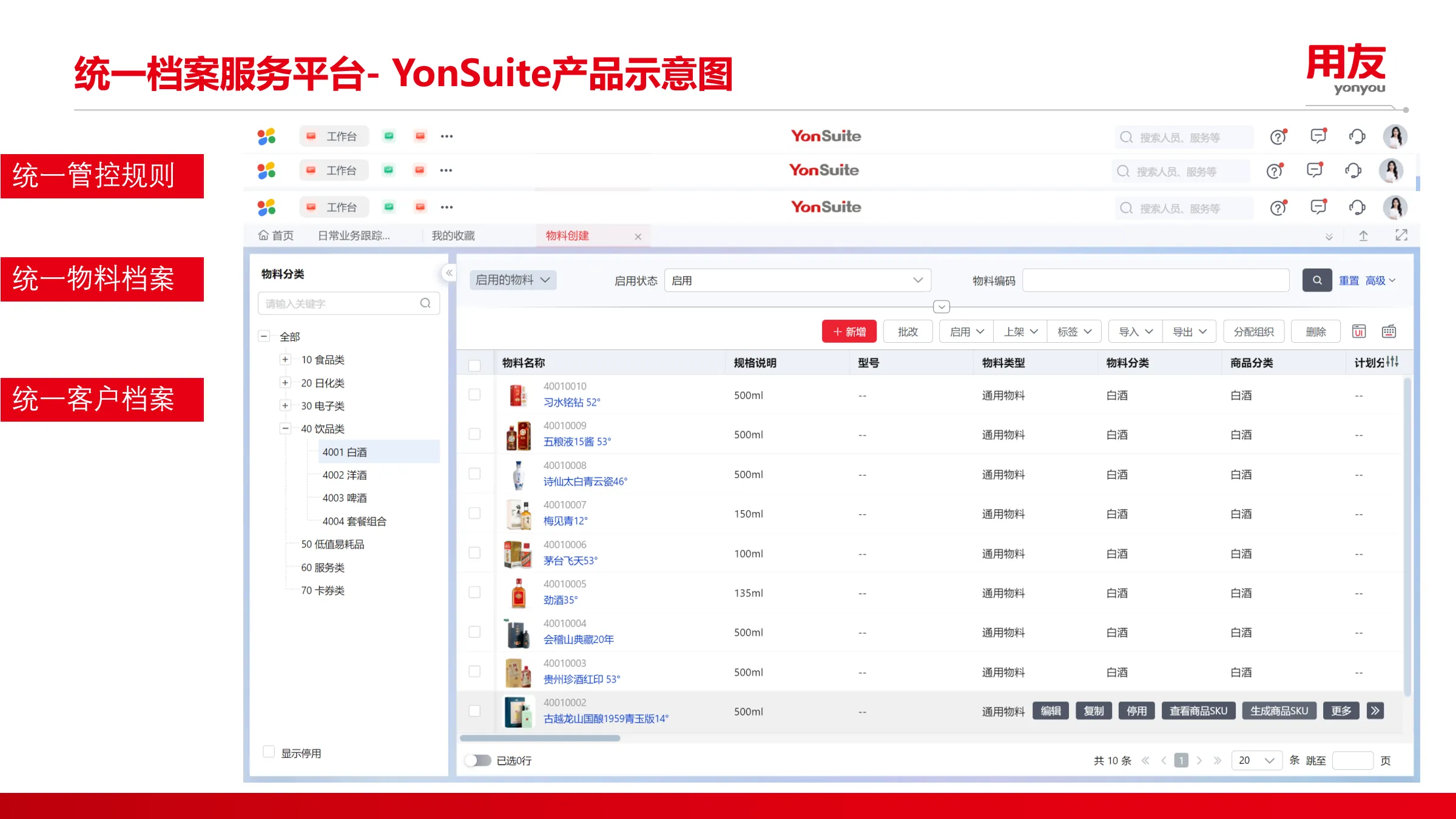
Task: Switch to 我的收藏 tab
Action: 453,235
